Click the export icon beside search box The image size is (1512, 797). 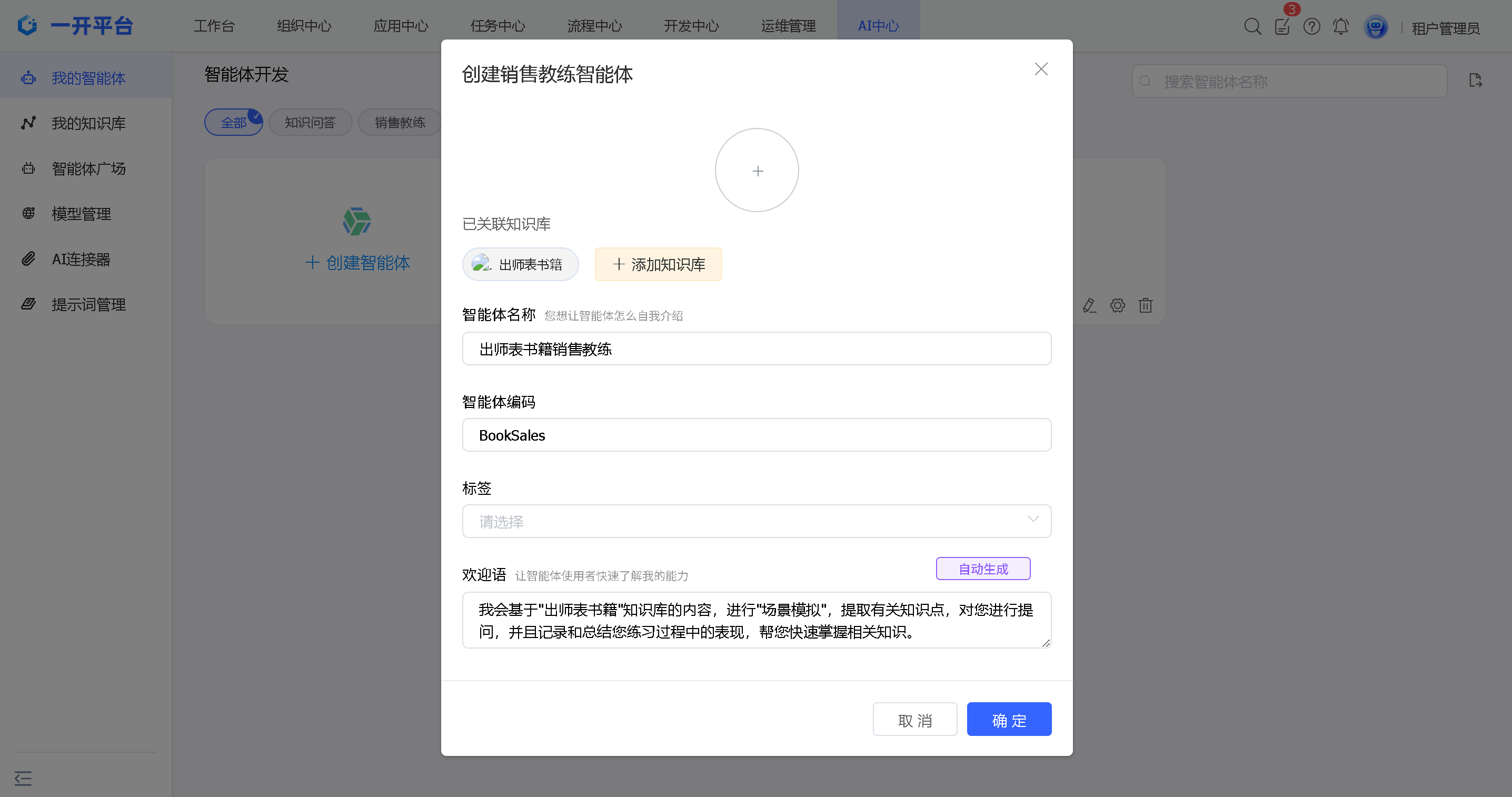pyautogui.click(x=1475, y=81)
